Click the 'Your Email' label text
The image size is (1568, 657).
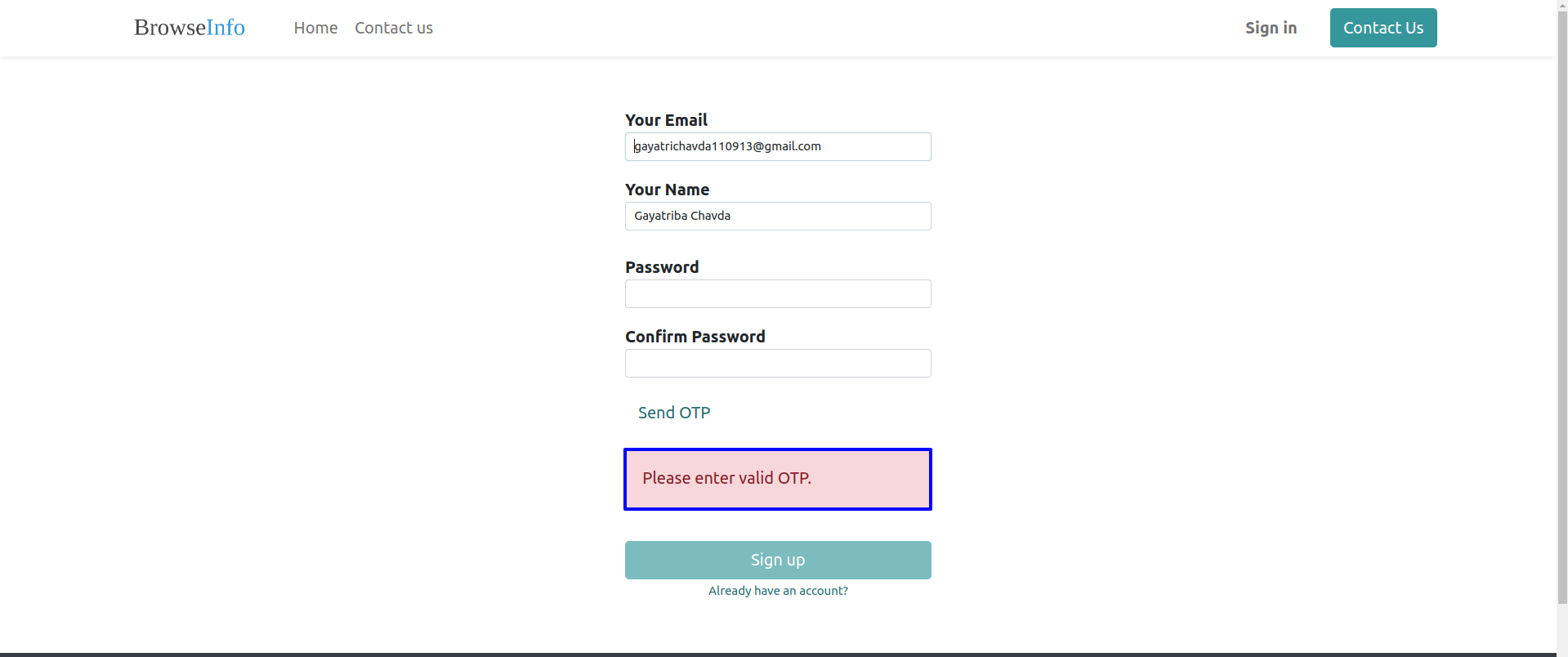pos(666,120)
